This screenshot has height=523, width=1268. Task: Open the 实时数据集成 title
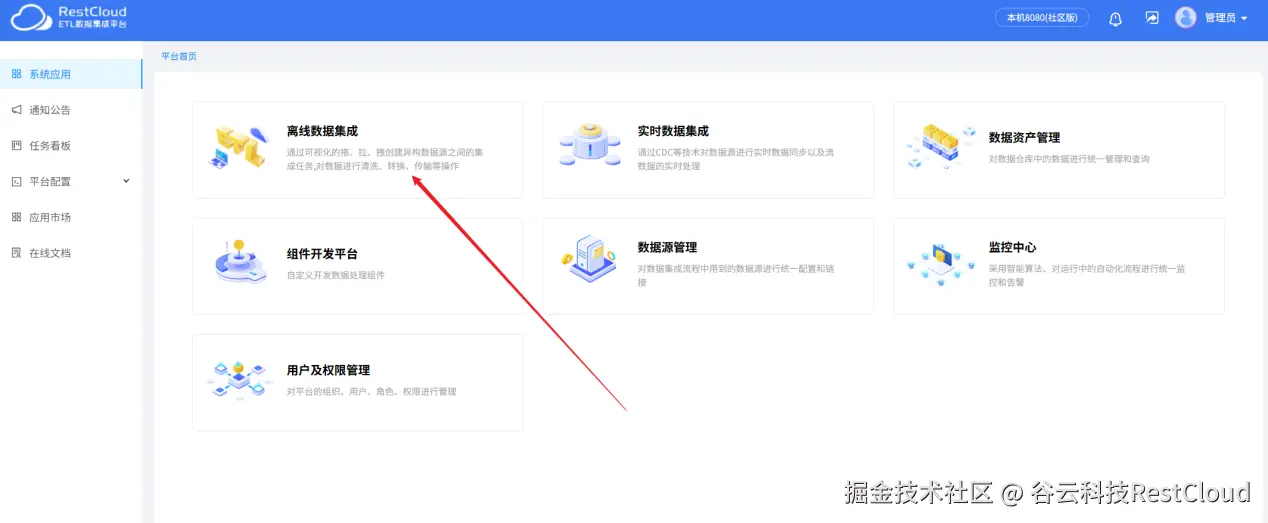tap(673, 131)
